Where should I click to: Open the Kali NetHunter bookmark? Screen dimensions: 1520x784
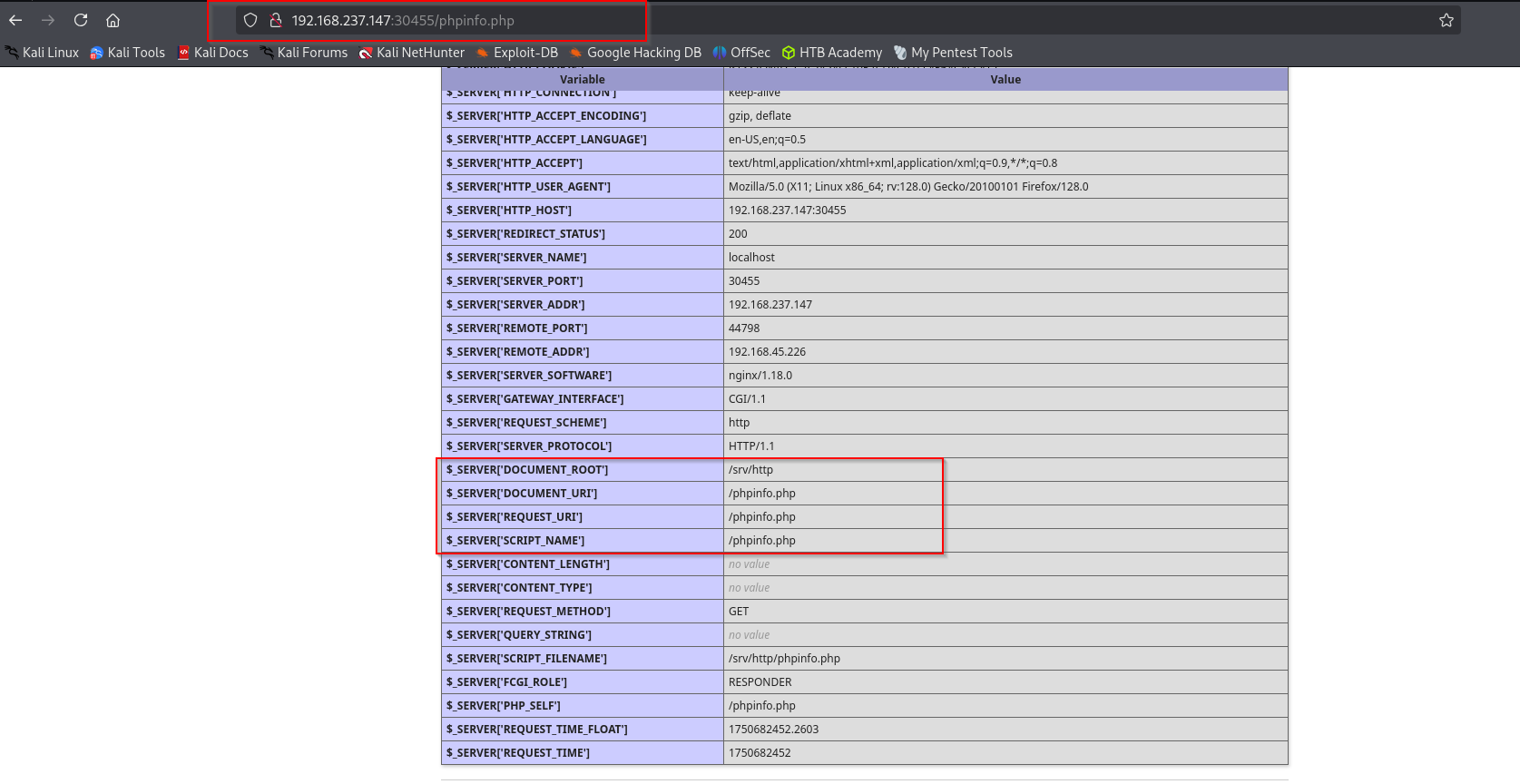[x=412, y=53]
